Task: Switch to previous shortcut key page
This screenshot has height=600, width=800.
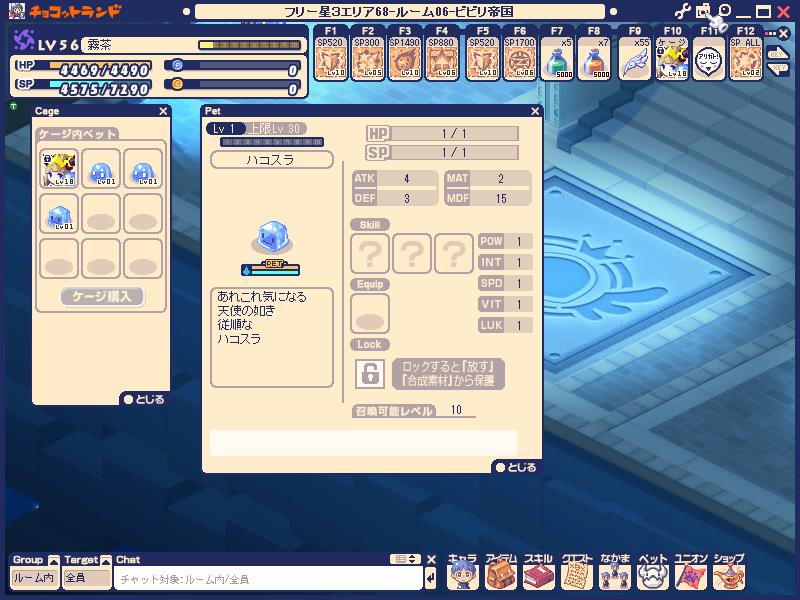Action: coord(779,68)
